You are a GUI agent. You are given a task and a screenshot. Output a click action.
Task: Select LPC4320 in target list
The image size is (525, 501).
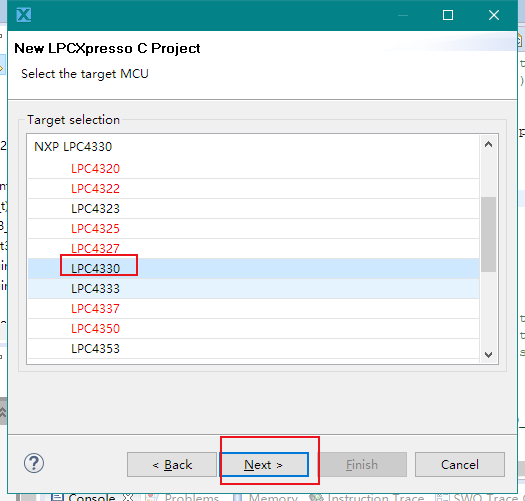click(253, 168)
